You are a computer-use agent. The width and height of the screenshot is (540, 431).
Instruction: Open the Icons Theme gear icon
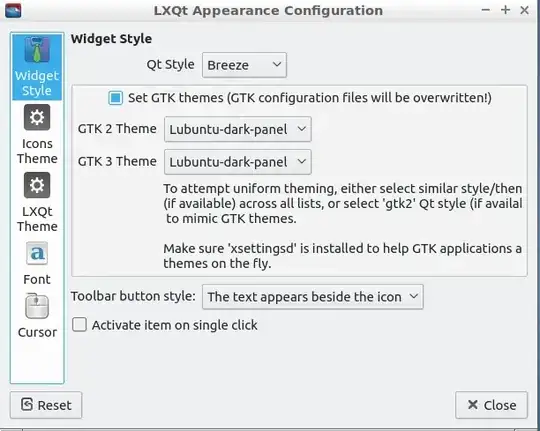click(37, 117)
